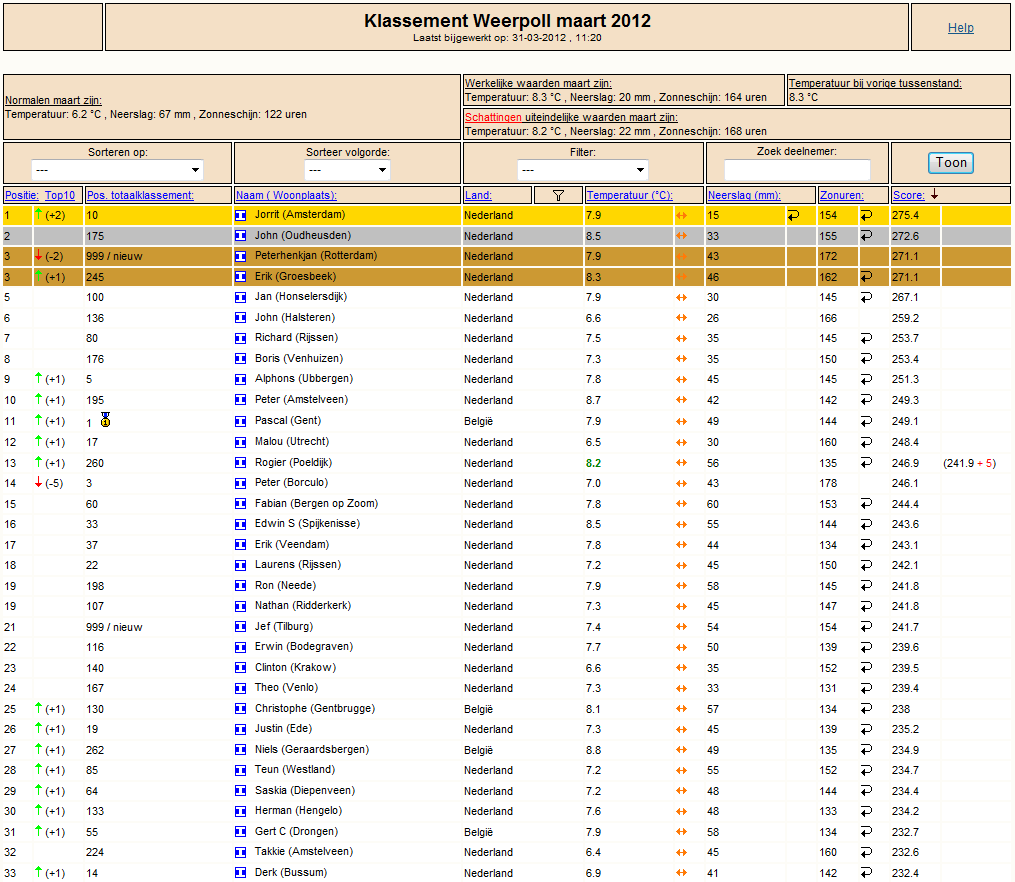Click the Schattingen red link
This screenshot has height=882, width=1015.
point(493,117)
